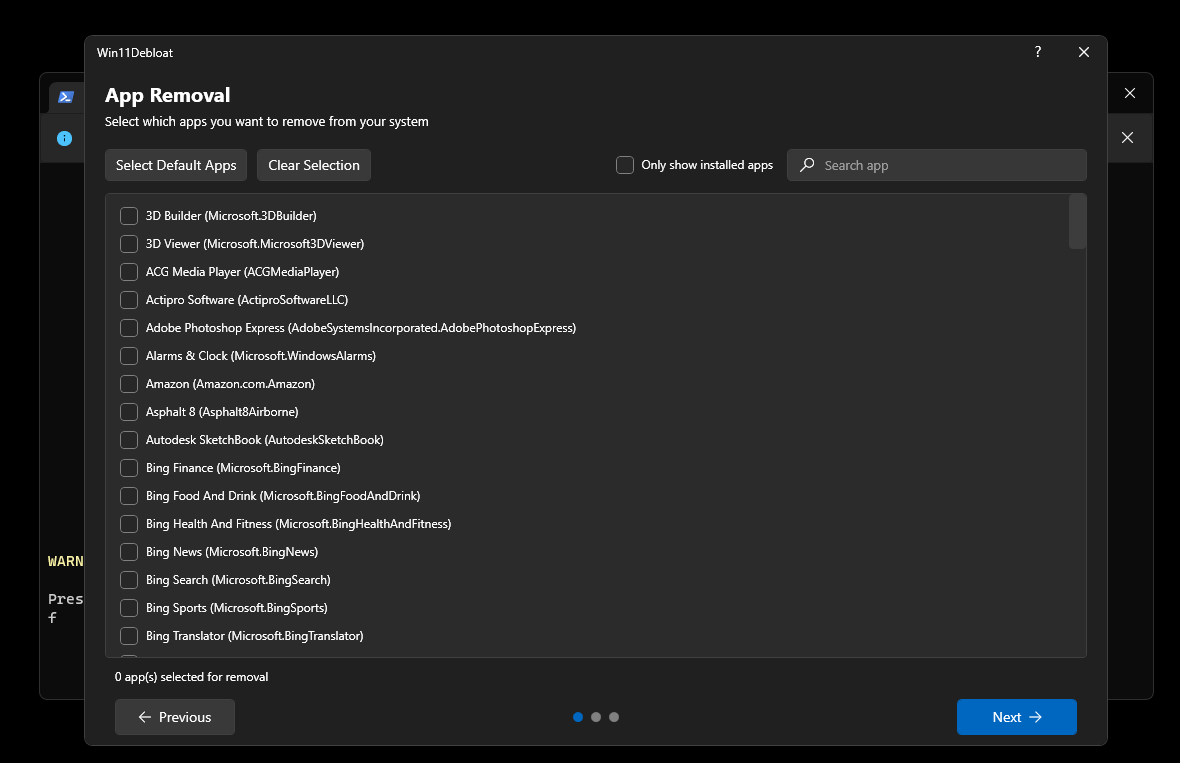Tick Autodesk SketchBook checkbox
1180x763 pixels.
(129, 439)
